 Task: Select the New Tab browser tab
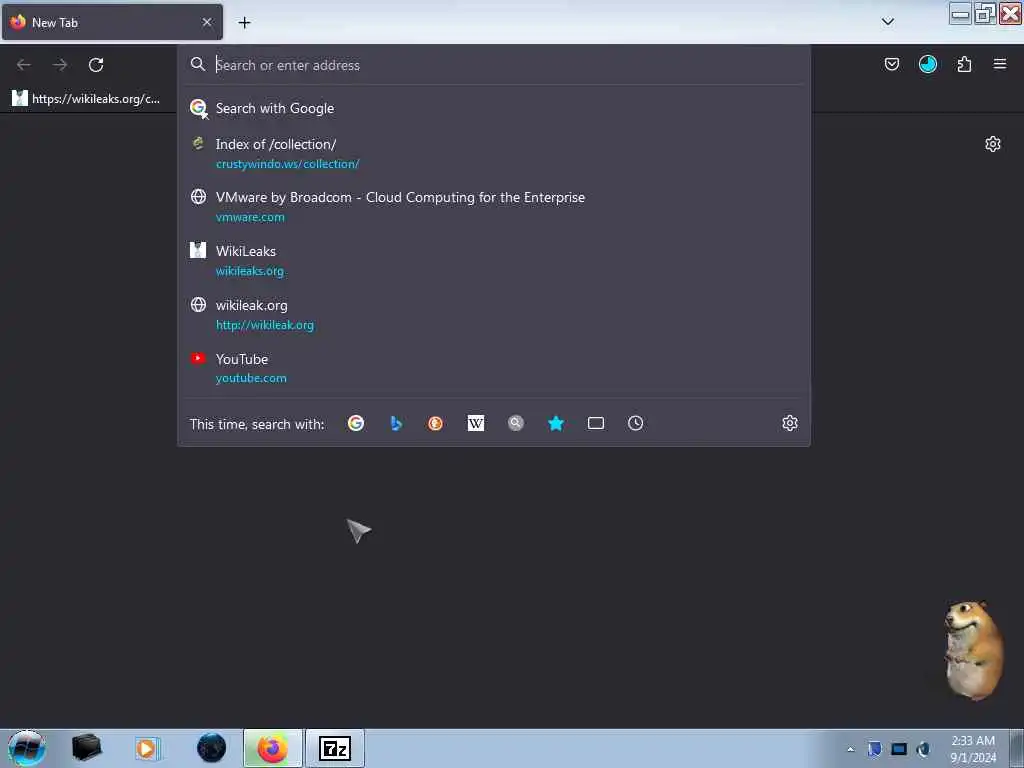(112, 22)
